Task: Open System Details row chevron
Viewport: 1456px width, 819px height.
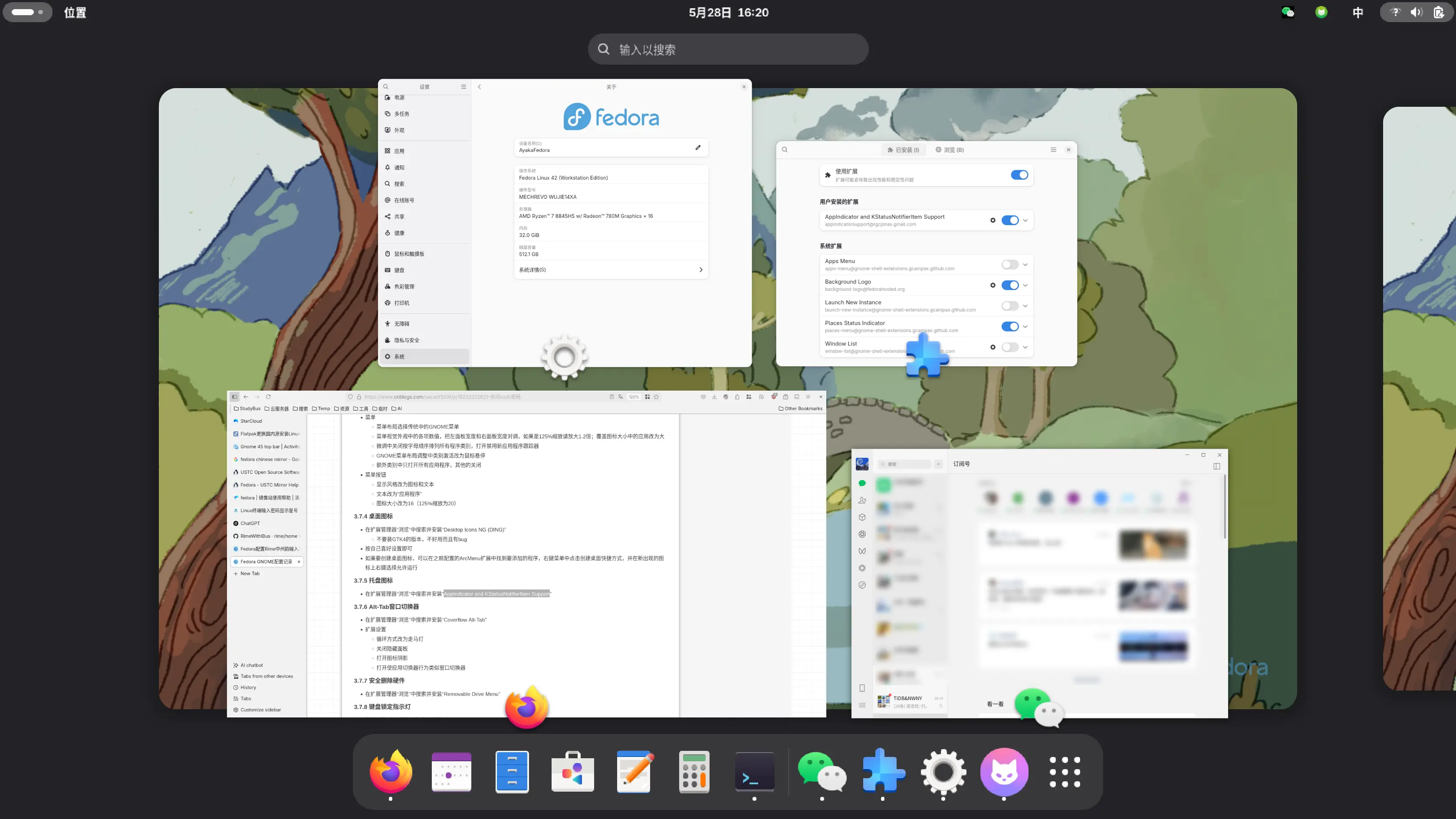Action: tap(701, 270)
